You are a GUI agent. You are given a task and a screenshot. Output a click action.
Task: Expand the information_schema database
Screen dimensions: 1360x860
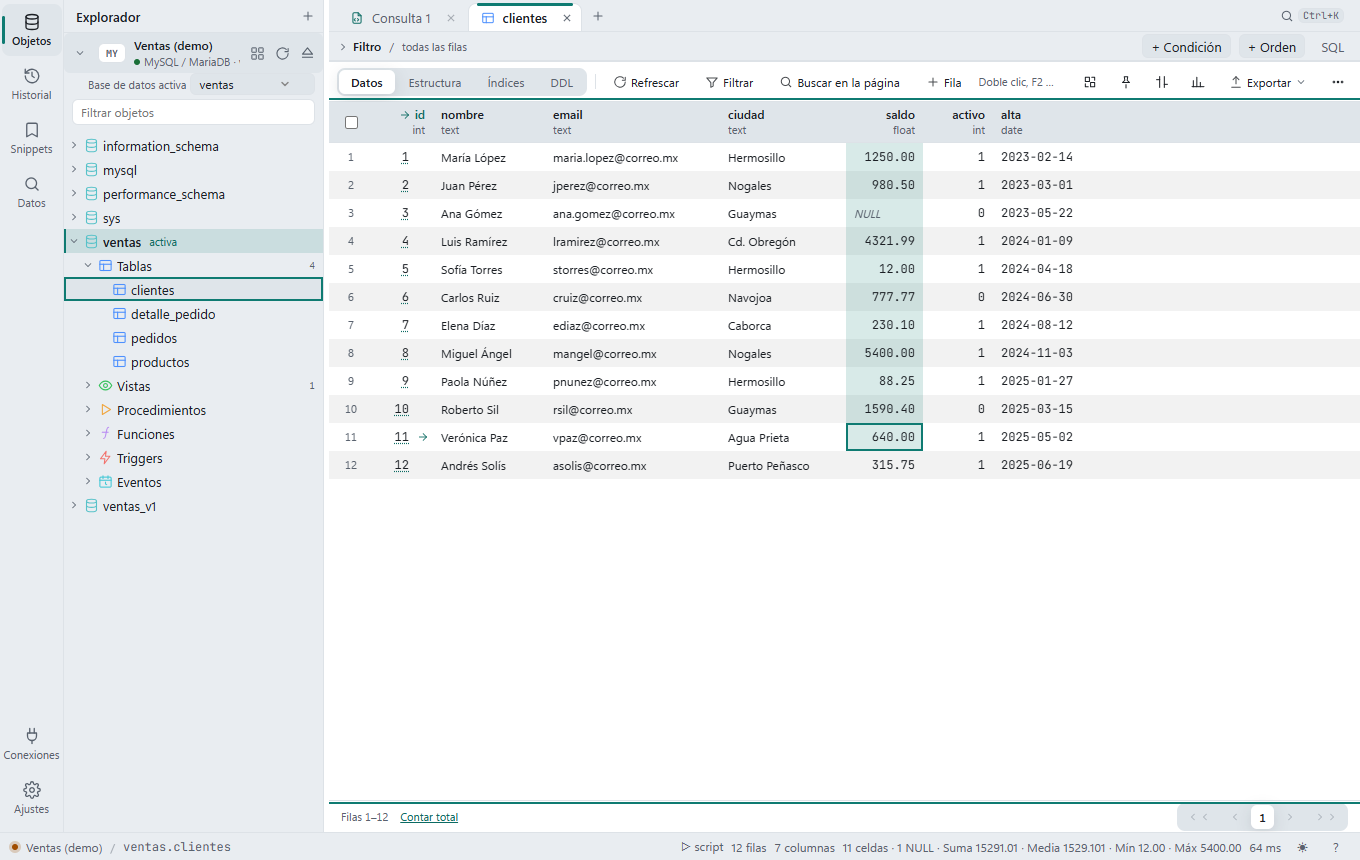tap(74, 146)
